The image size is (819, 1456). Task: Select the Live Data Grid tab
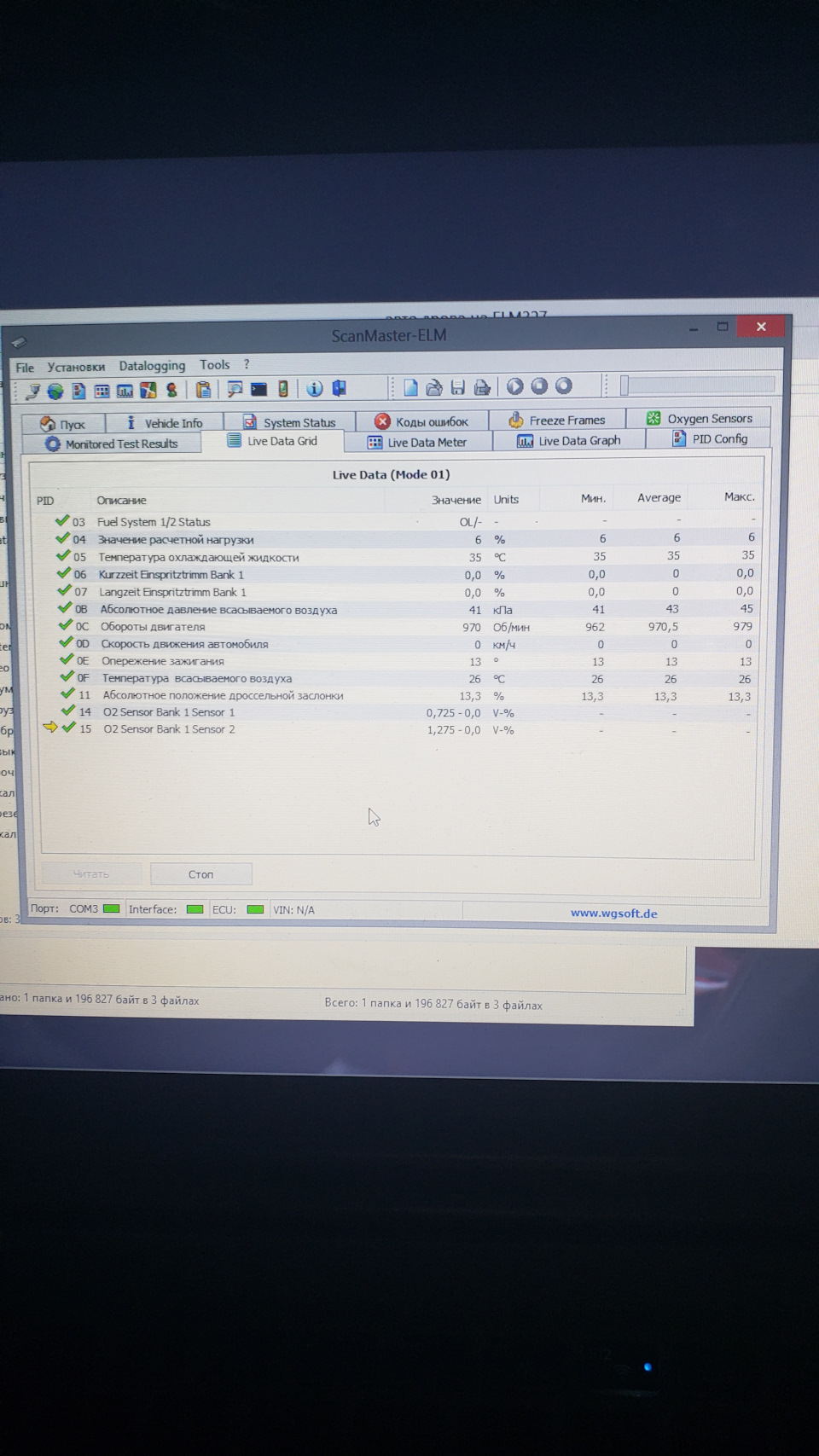[272, 441]
